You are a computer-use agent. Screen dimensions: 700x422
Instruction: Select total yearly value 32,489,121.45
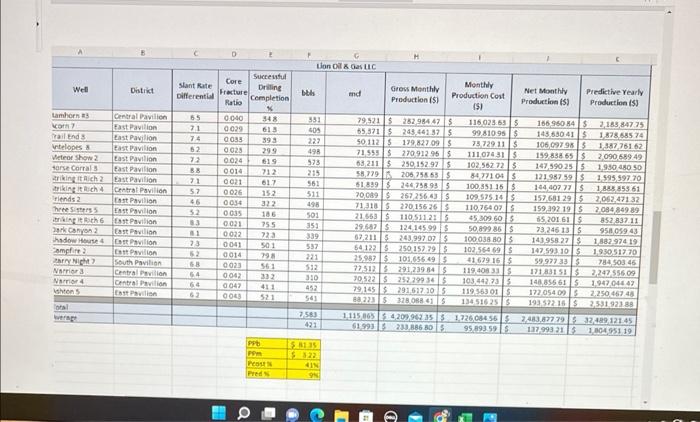pyautogui.click(x=603, y=321)
